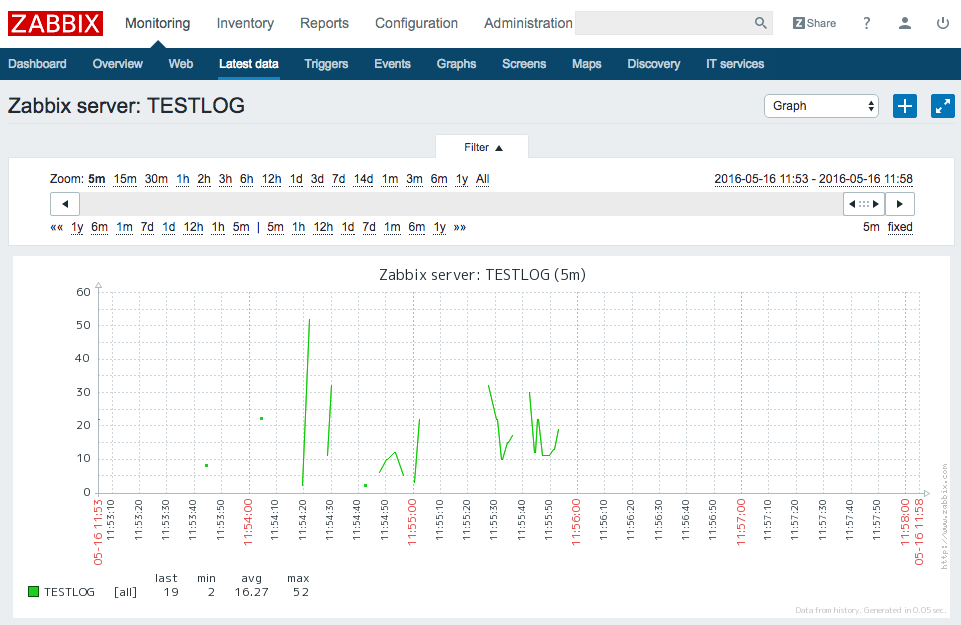This screenshot has width=961, height=625.
Task: Go to the IT services tab
Action: (735, 64)
